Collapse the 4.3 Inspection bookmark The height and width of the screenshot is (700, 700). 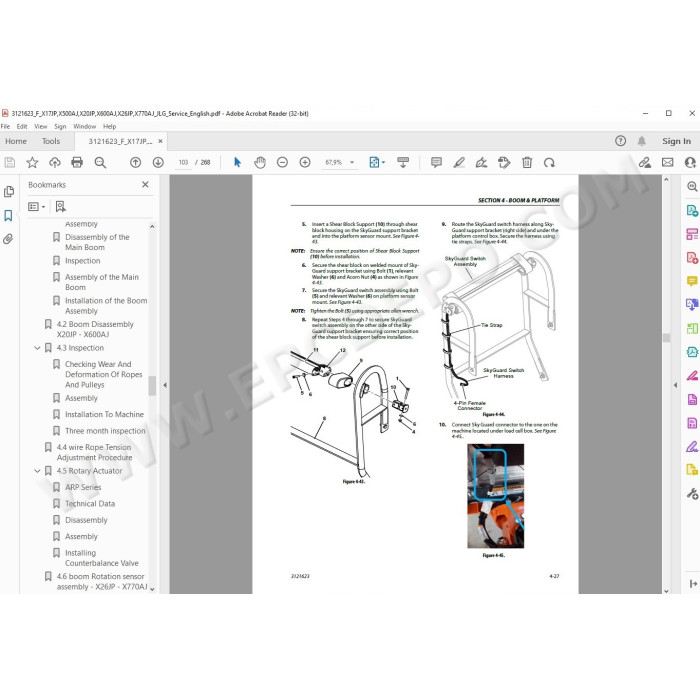point(38,348)
